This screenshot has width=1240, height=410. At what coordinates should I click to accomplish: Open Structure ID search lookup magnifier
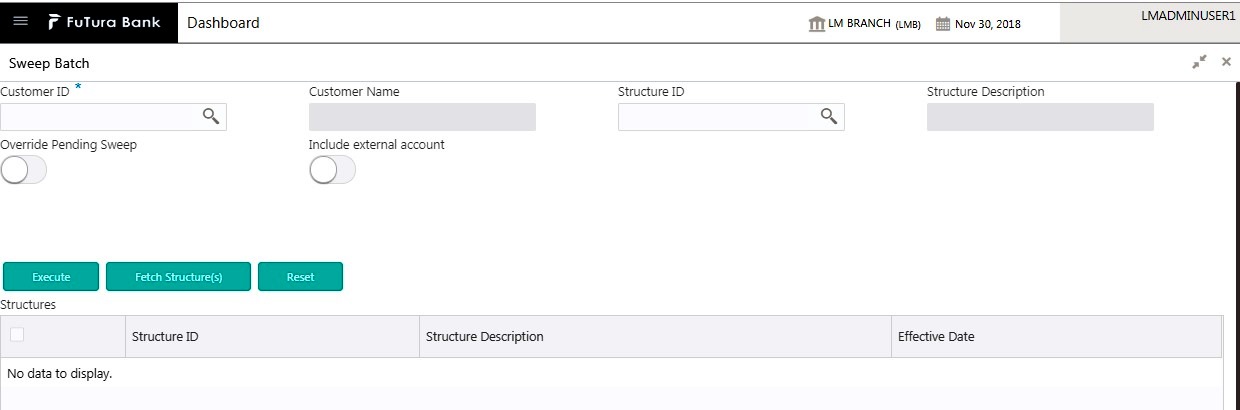tap(829, 116)
